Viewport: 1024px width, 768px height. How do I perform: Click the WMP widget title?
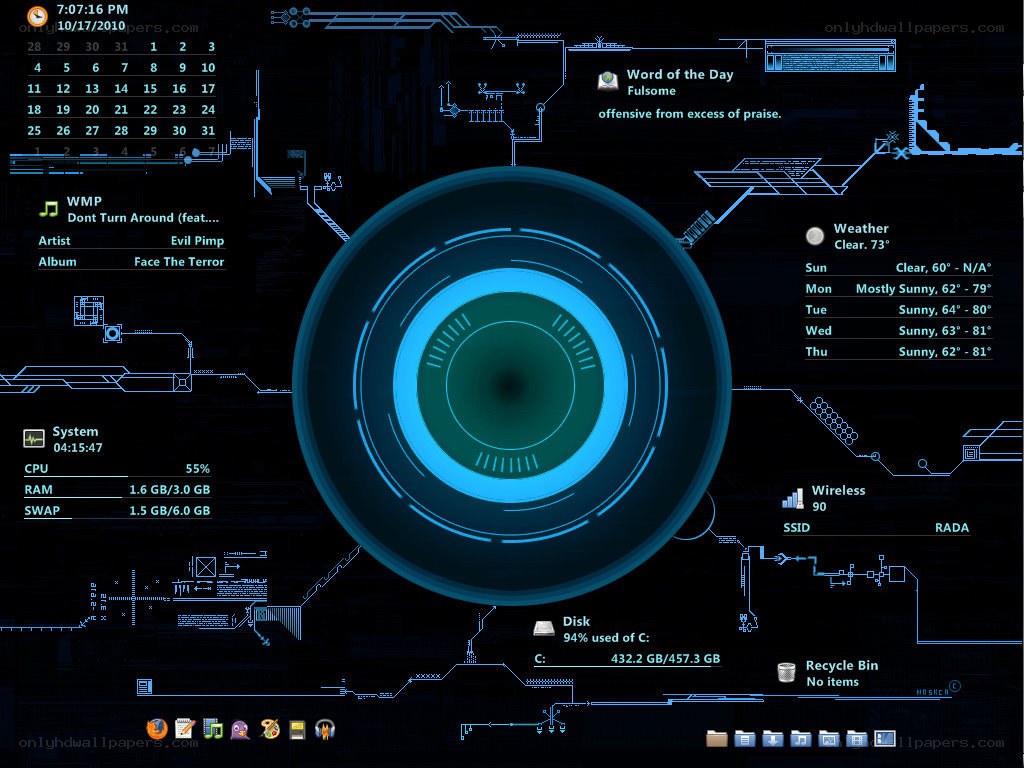click(84, 201)
